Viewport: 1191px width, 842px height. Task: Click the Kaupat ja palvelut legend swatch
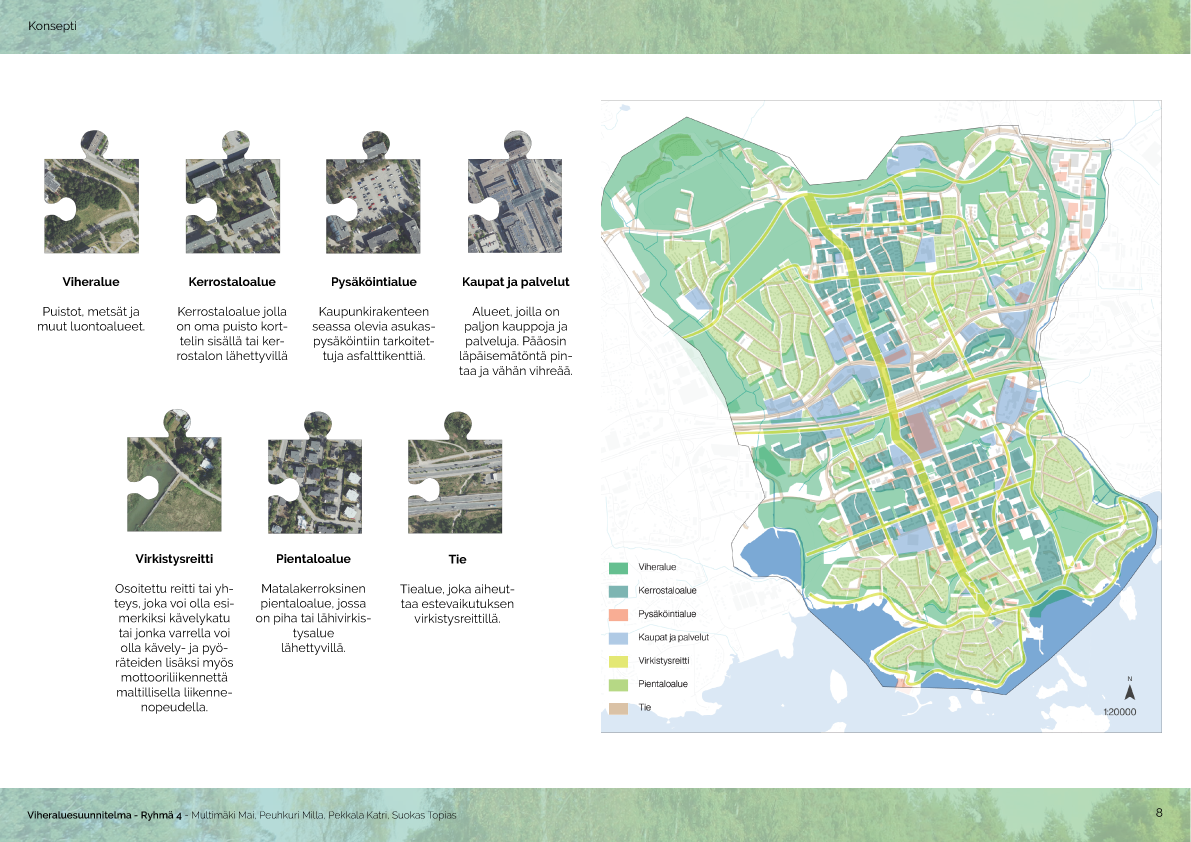coord(618,639)
